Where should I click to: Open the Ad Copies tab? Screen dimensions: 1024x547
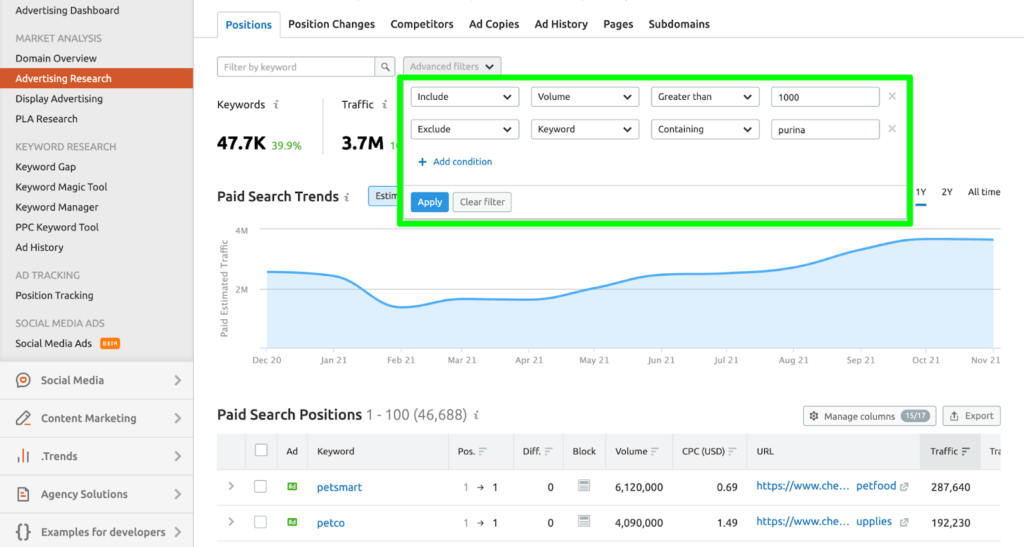click(494, 24)
